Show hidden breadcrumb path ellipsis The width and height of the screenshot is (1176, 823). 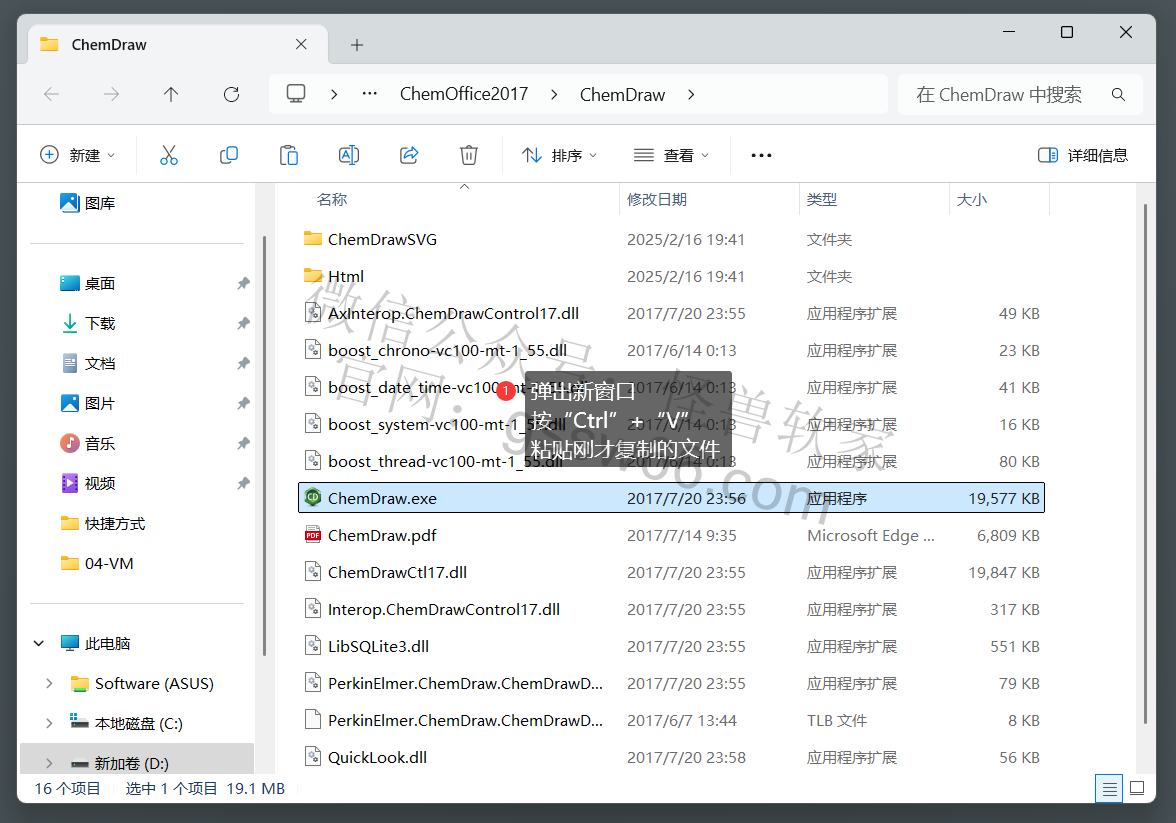coord(370,94)
